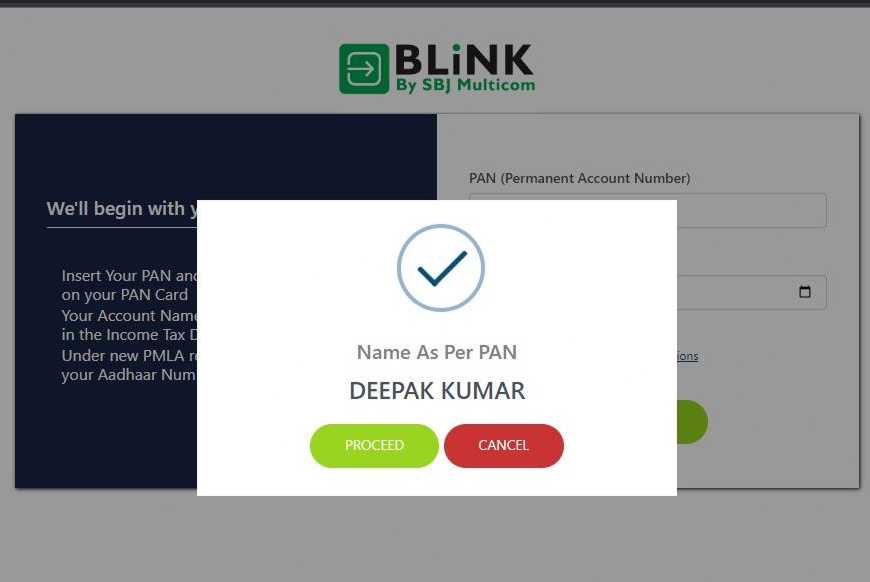Click the on your PAN Card text line
Image resolution: width=870 pixels, height=582 pixels.
(125, 295)
